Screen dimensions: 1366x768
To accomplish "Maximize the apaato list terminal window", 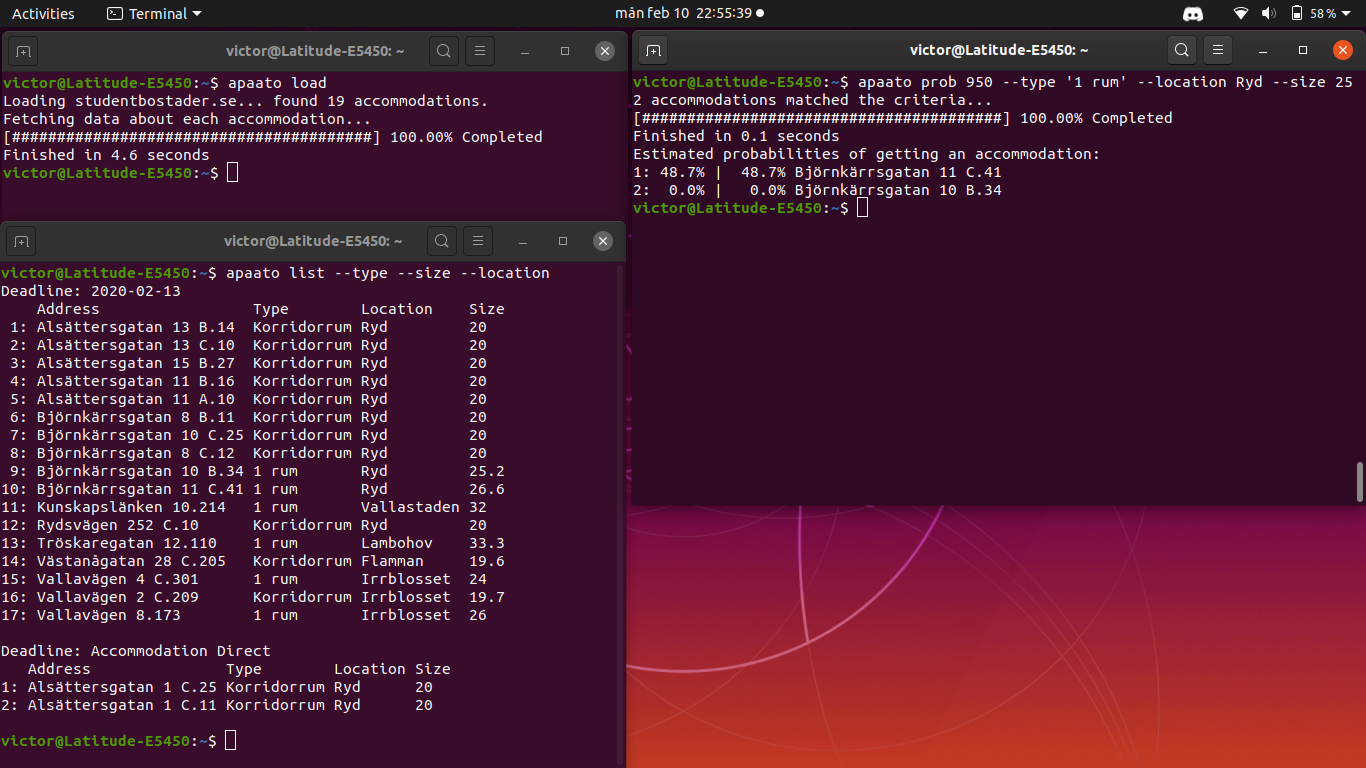I will coord(563,241).
